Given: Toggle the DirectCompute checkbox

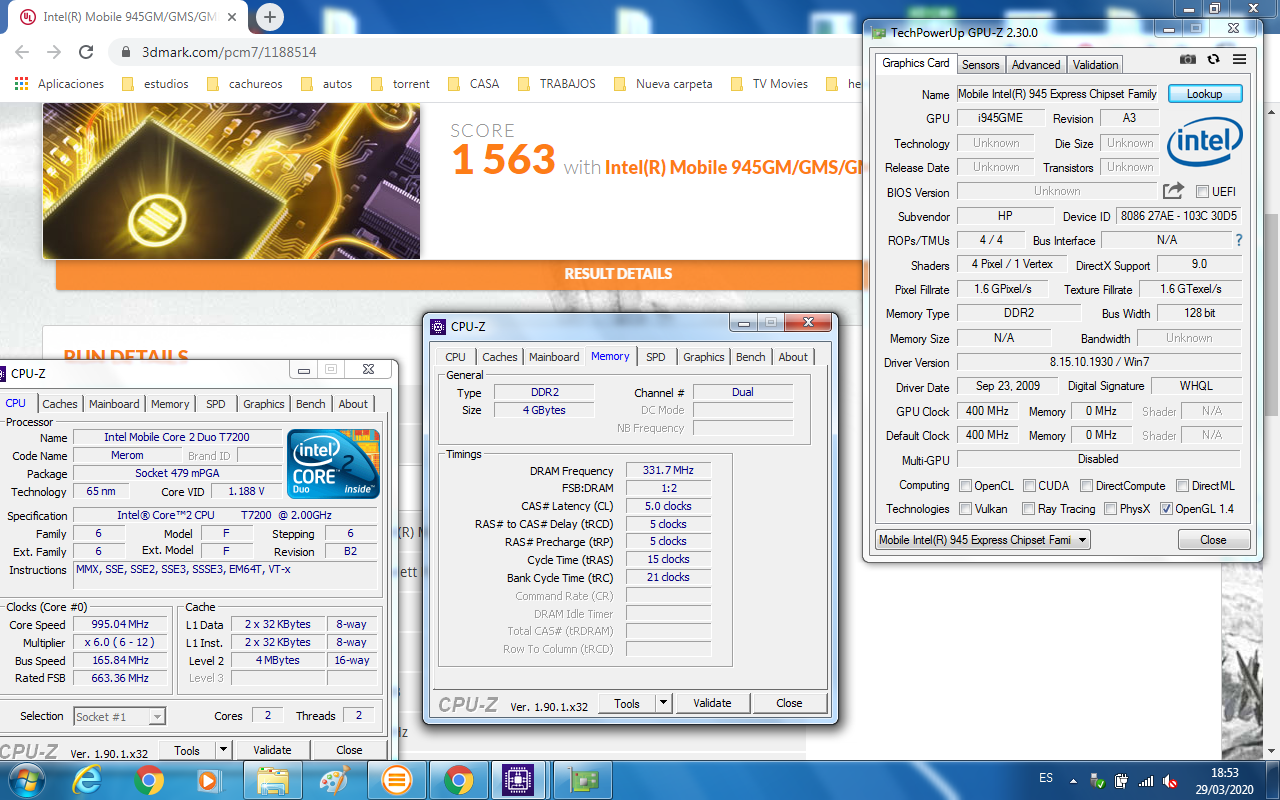Looking at the screenshot, I should [1086, 486].
